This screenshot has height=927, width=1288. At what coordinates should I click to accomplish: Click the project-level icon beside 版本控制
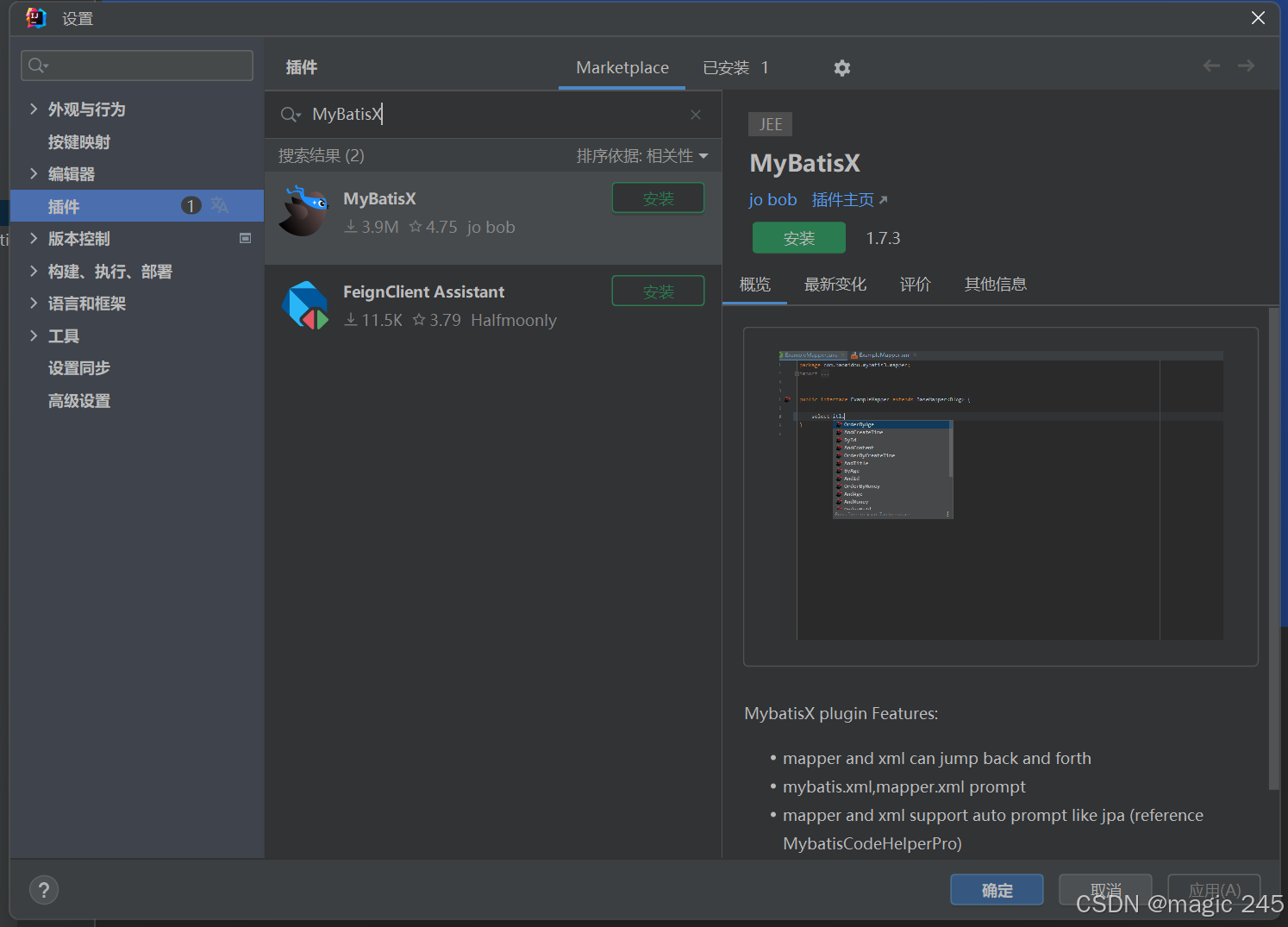click(245, 238)
